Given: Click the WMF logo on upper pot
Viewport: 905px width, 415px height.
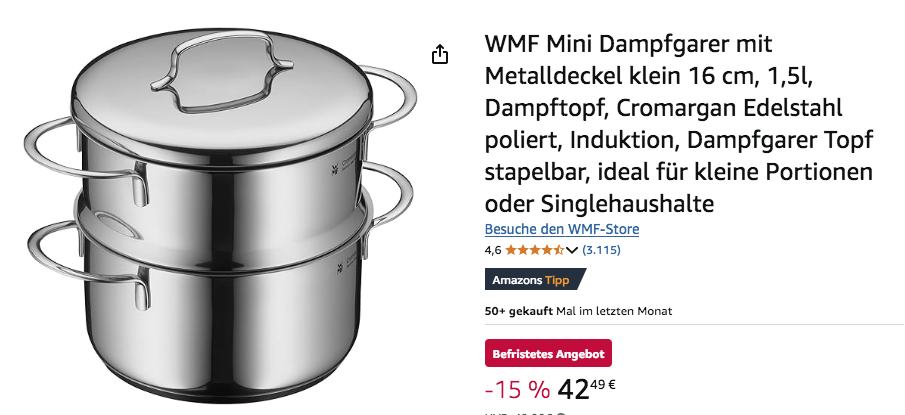Looking at the screenshot, I should pyautogui.click(x=334, y=170).
